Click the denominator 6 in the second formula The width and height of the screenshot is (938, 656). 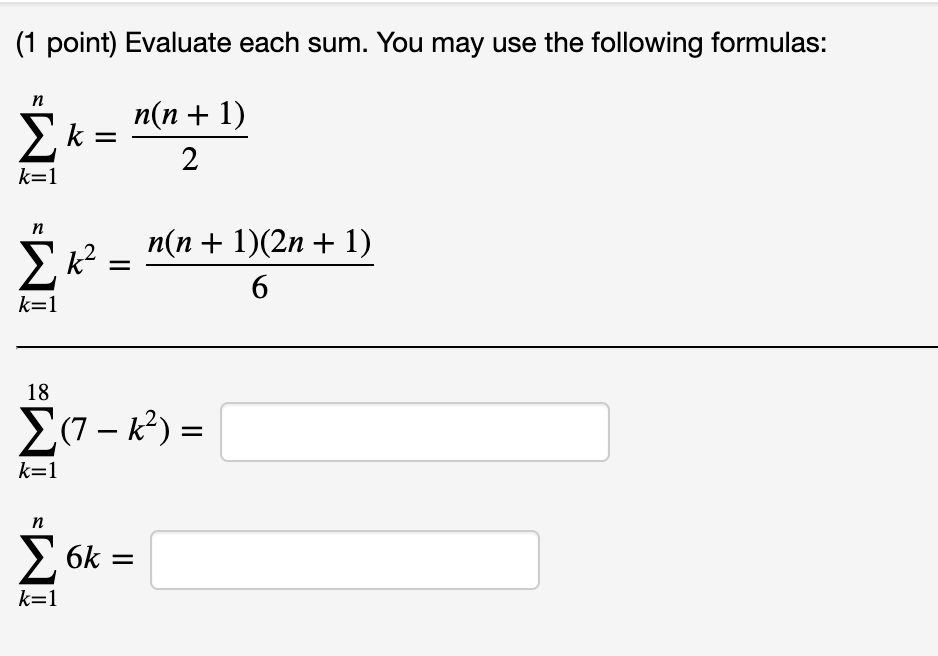259,287
